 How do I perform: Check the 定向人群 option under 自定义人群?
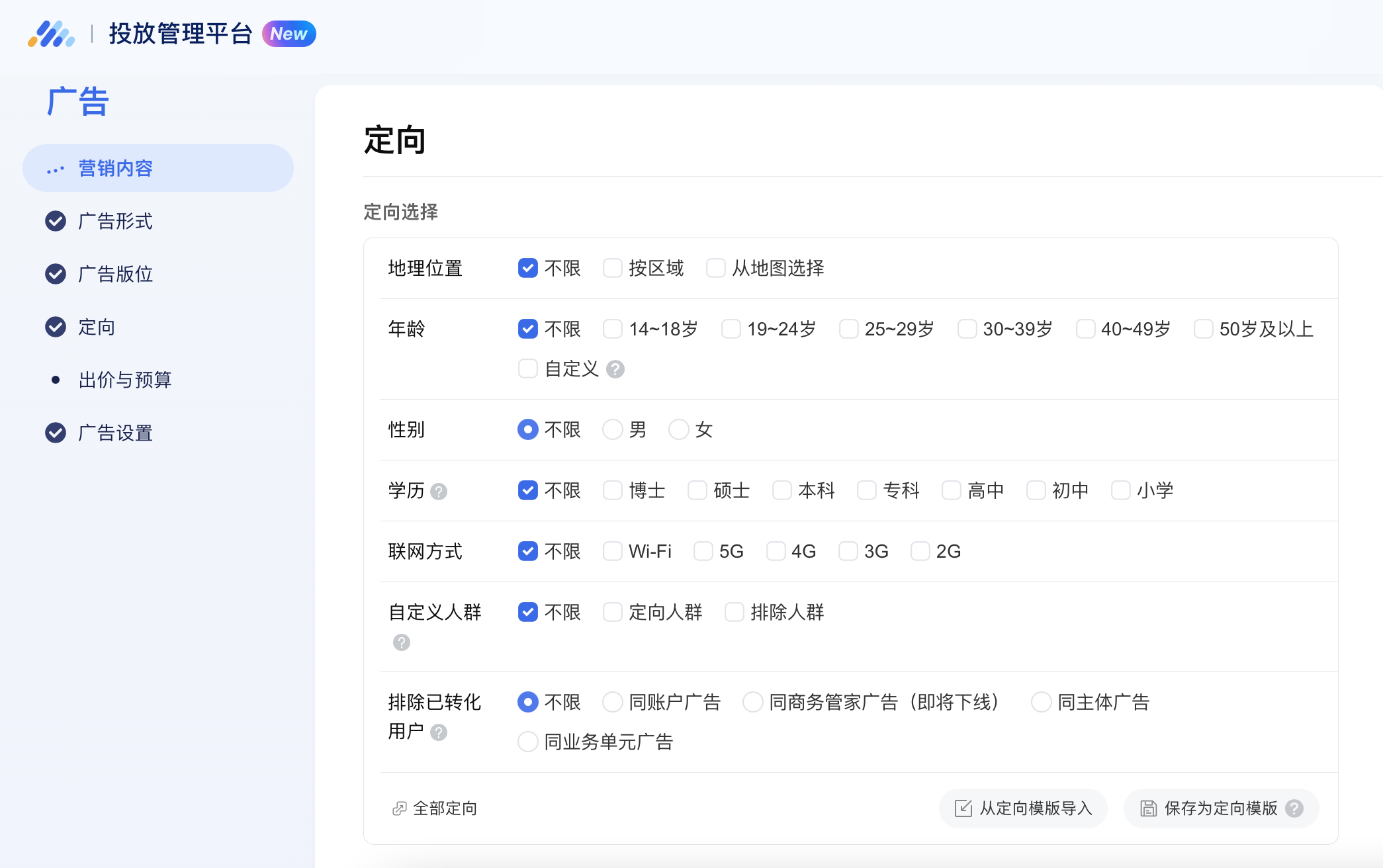pyautogui.click(x=611, y=612)
